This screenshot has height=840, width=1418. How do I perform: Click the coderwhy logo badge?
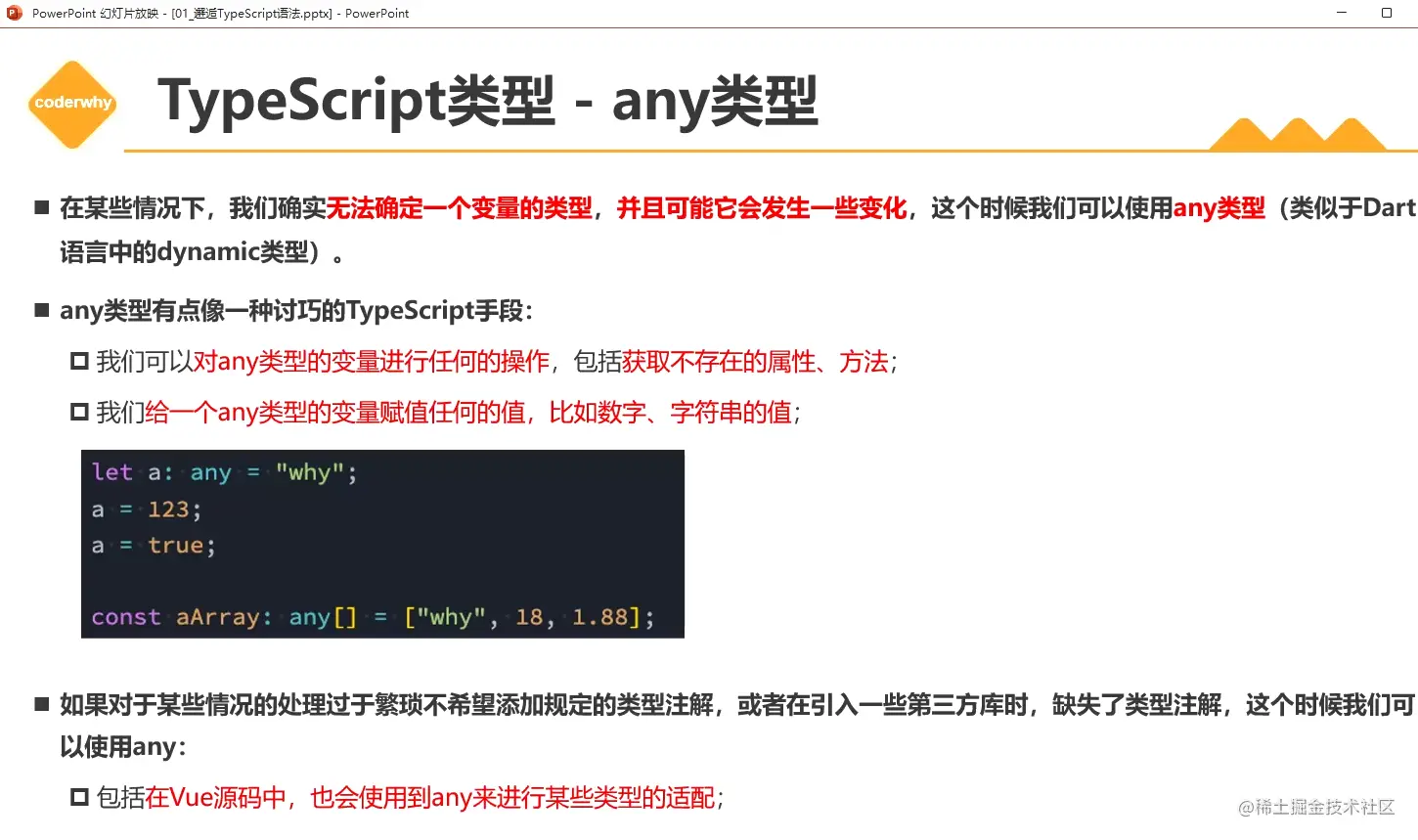tap(73, 104)
